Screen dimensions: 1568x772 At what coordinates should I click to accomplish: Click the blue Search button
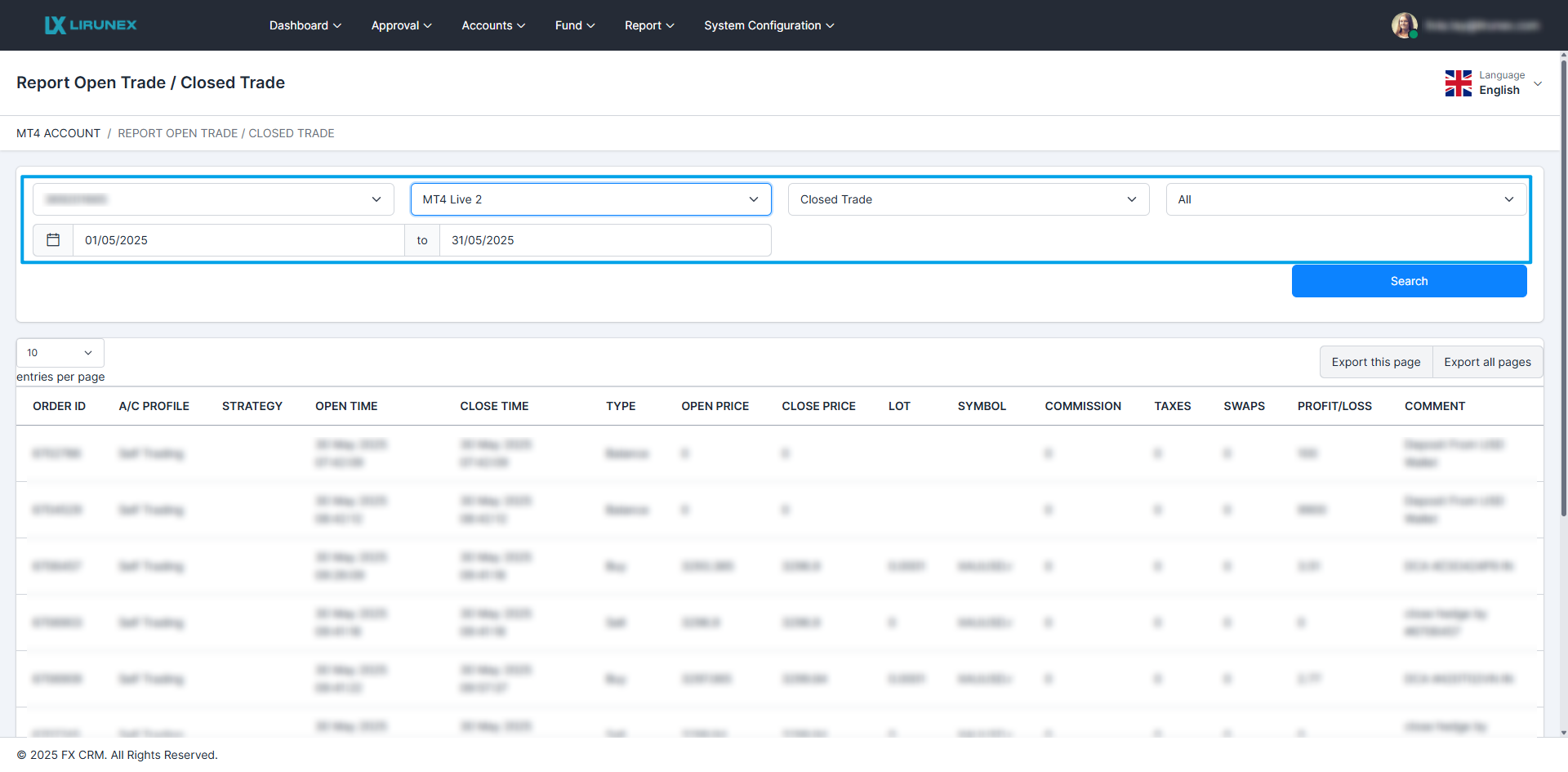coord(1409,281)
